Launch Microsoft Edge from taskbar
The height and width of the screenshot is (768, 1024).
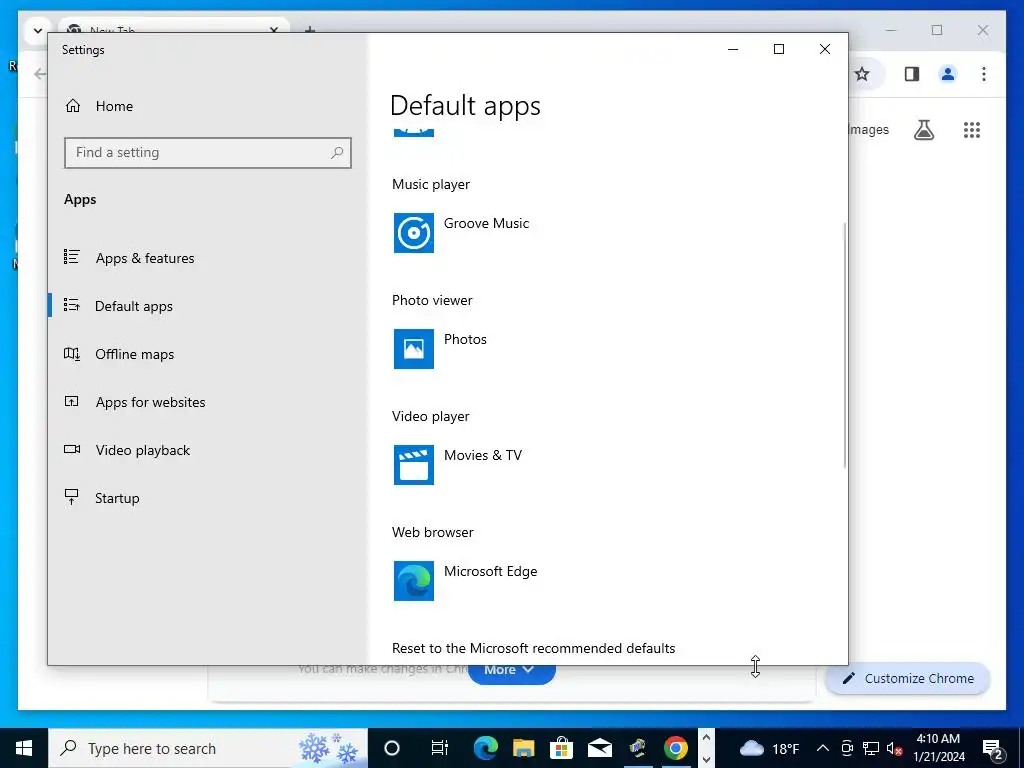485,748
